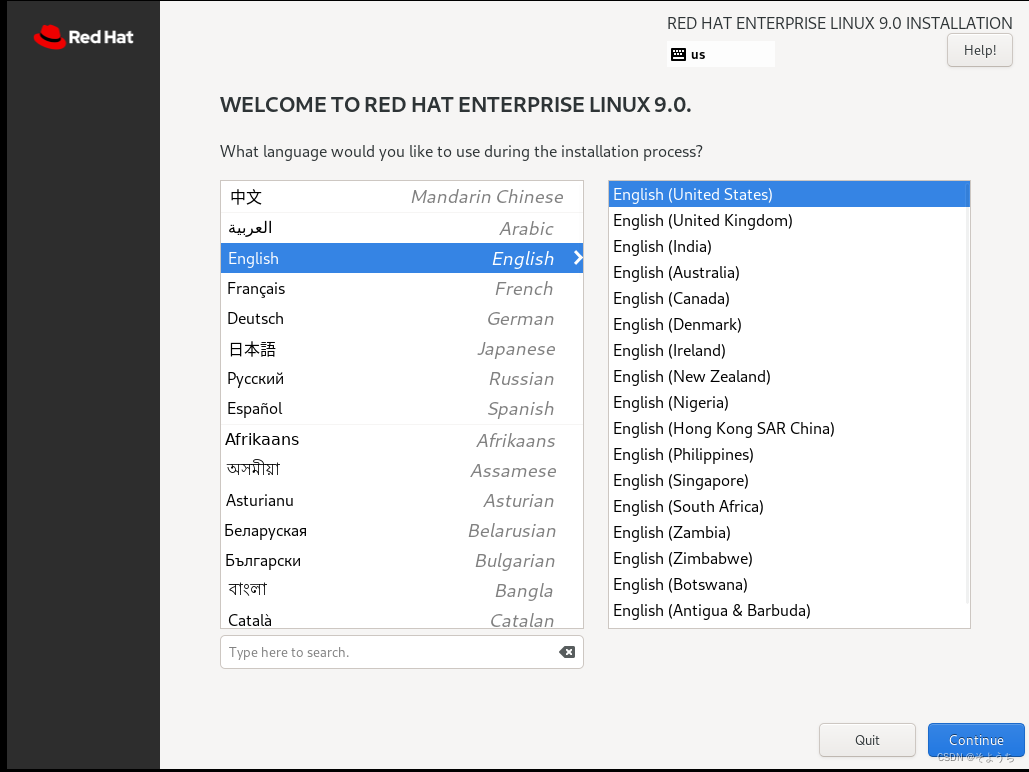Expand the English language chevron arrow
The image size is (1029, 772).
pos(578,258)
